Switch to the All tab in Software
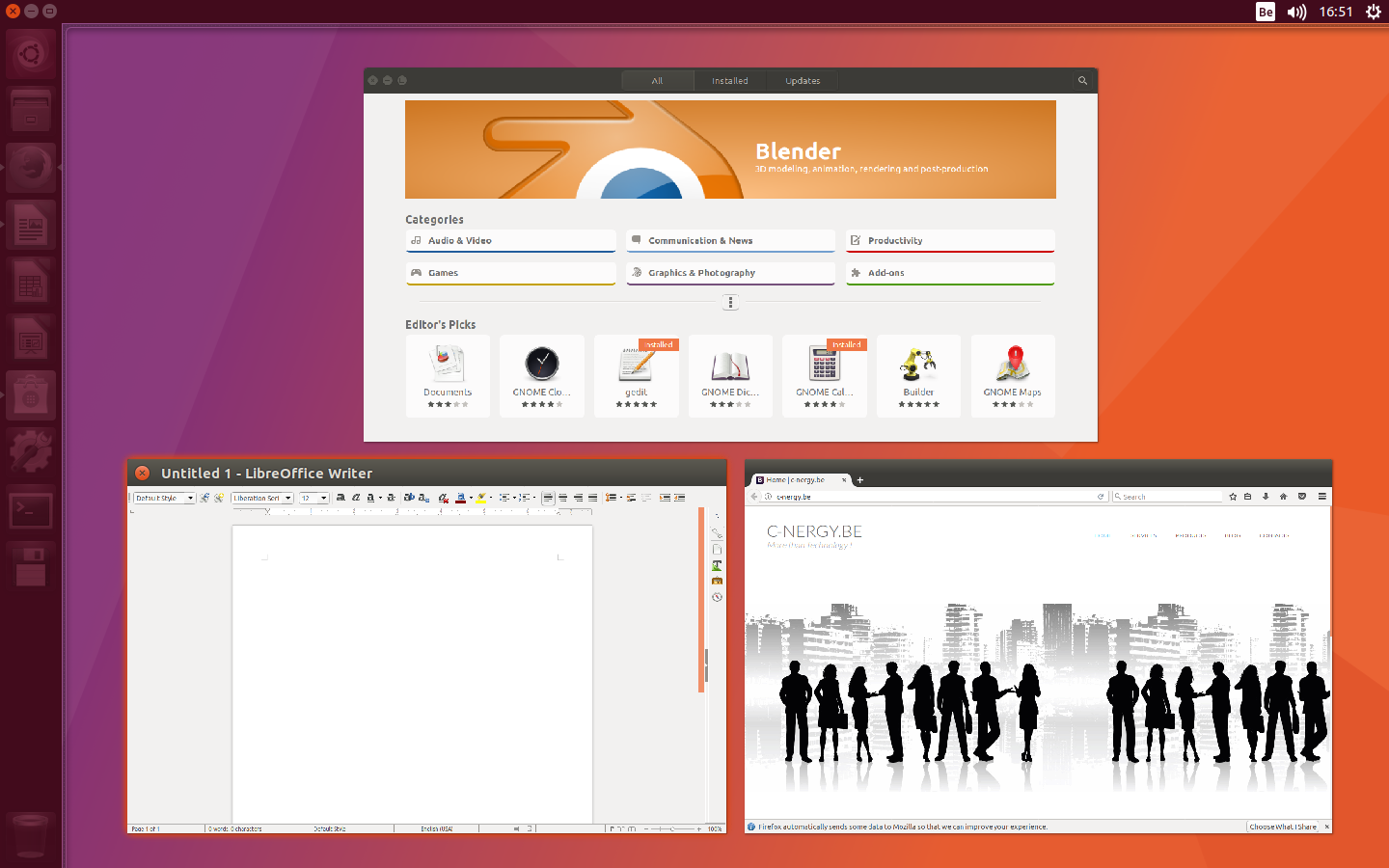This screenshot has width=1389, height=868. pyautogui.click(x=657, y=81)
